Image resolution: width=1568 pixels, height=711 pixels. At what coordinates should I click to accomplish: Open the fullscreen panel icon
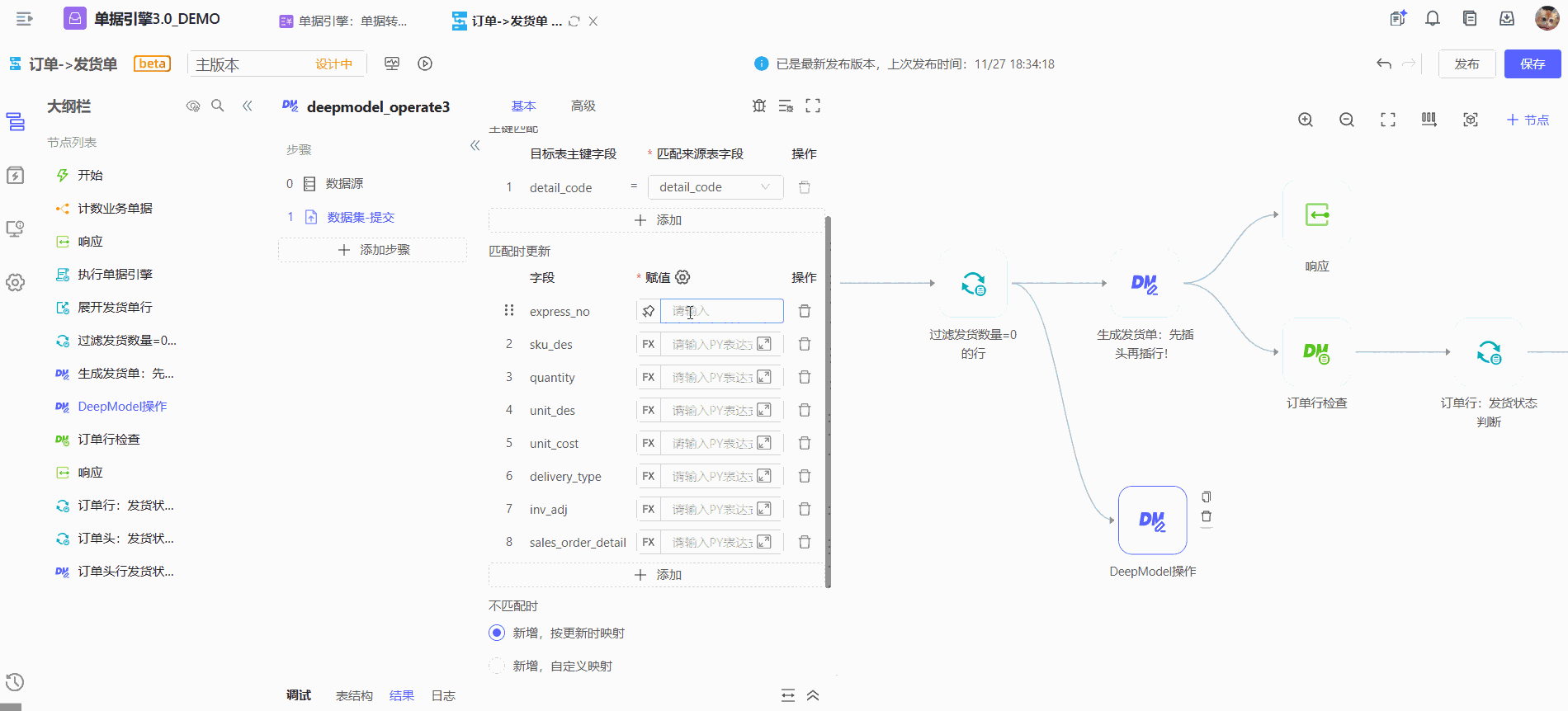[813, 106]
